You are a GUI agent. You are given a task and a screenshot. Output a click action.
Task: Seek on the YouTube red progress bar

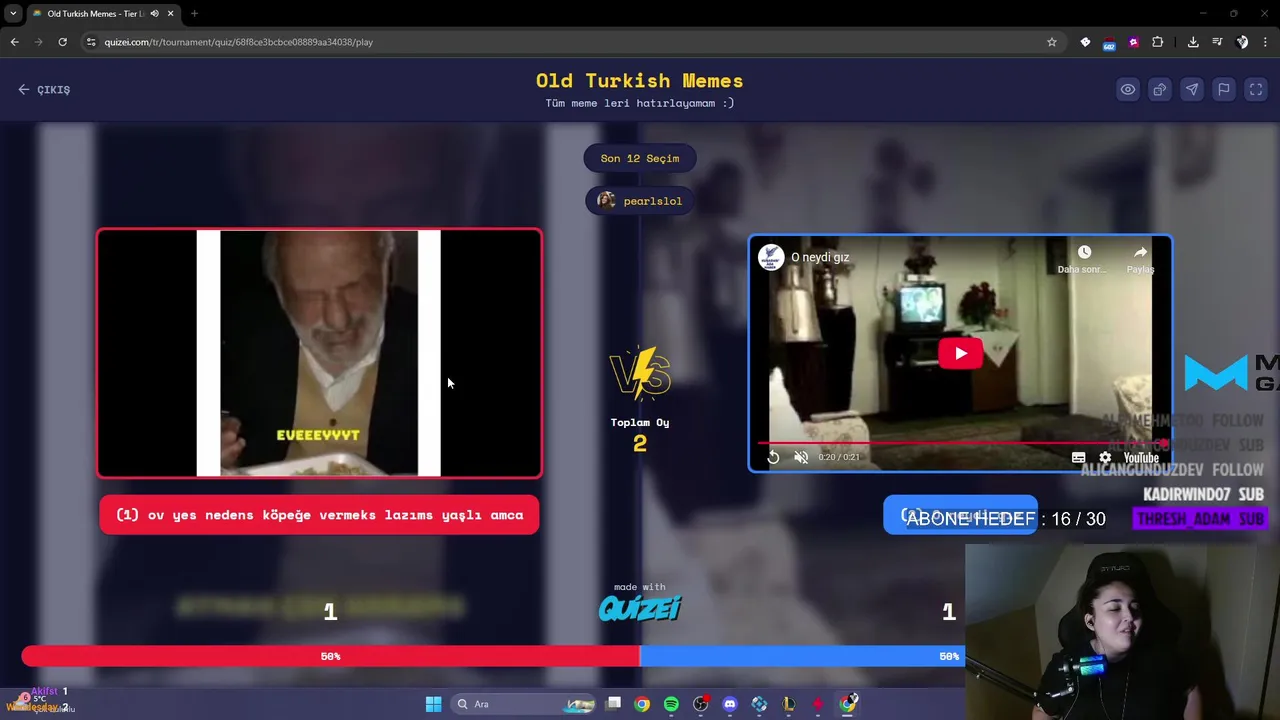(960, 442)
